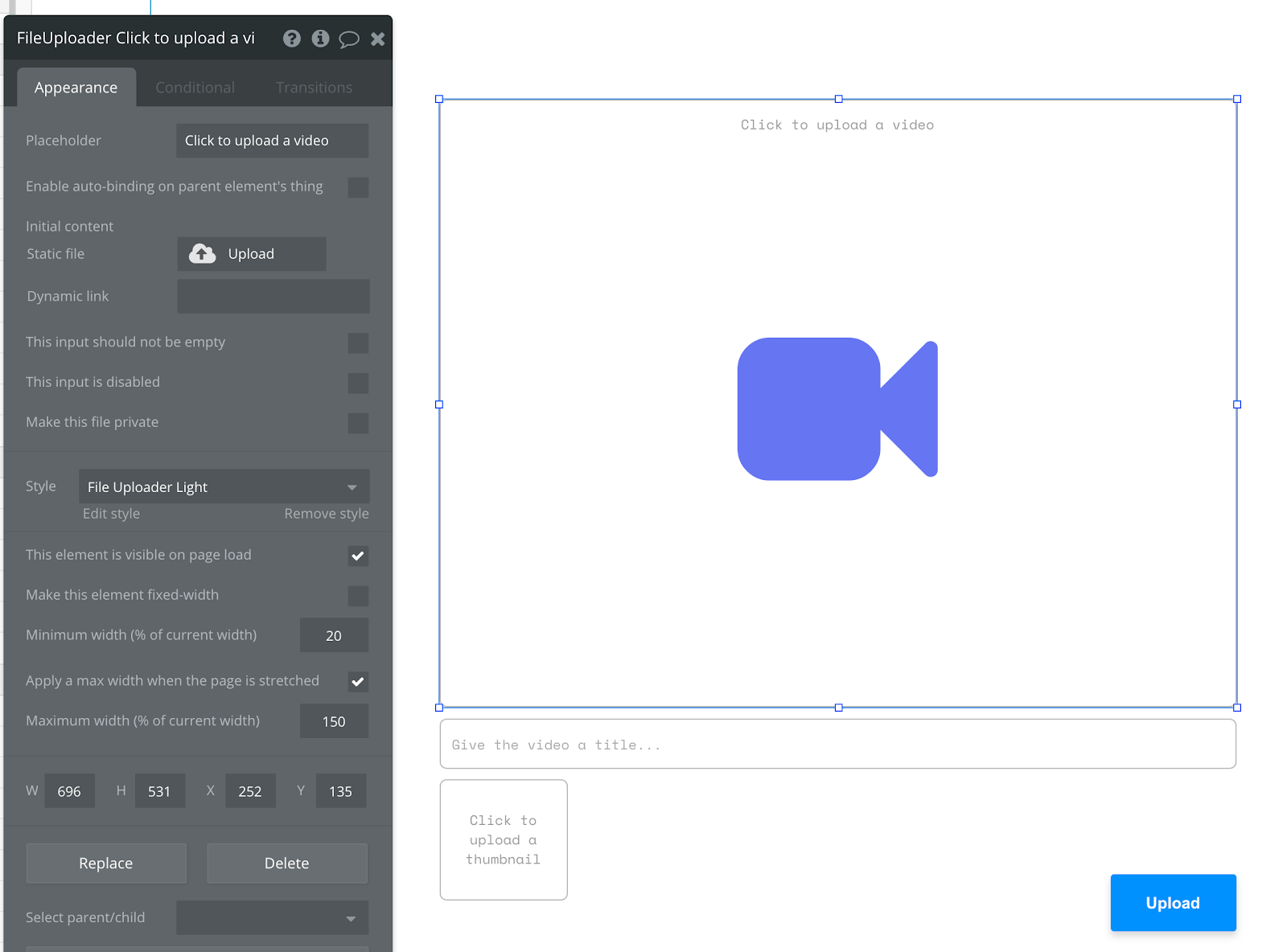The width and height of the screenshot is (1287, 952).
Task: Enable 'This input should not be empty'
Action: (358, 343)
